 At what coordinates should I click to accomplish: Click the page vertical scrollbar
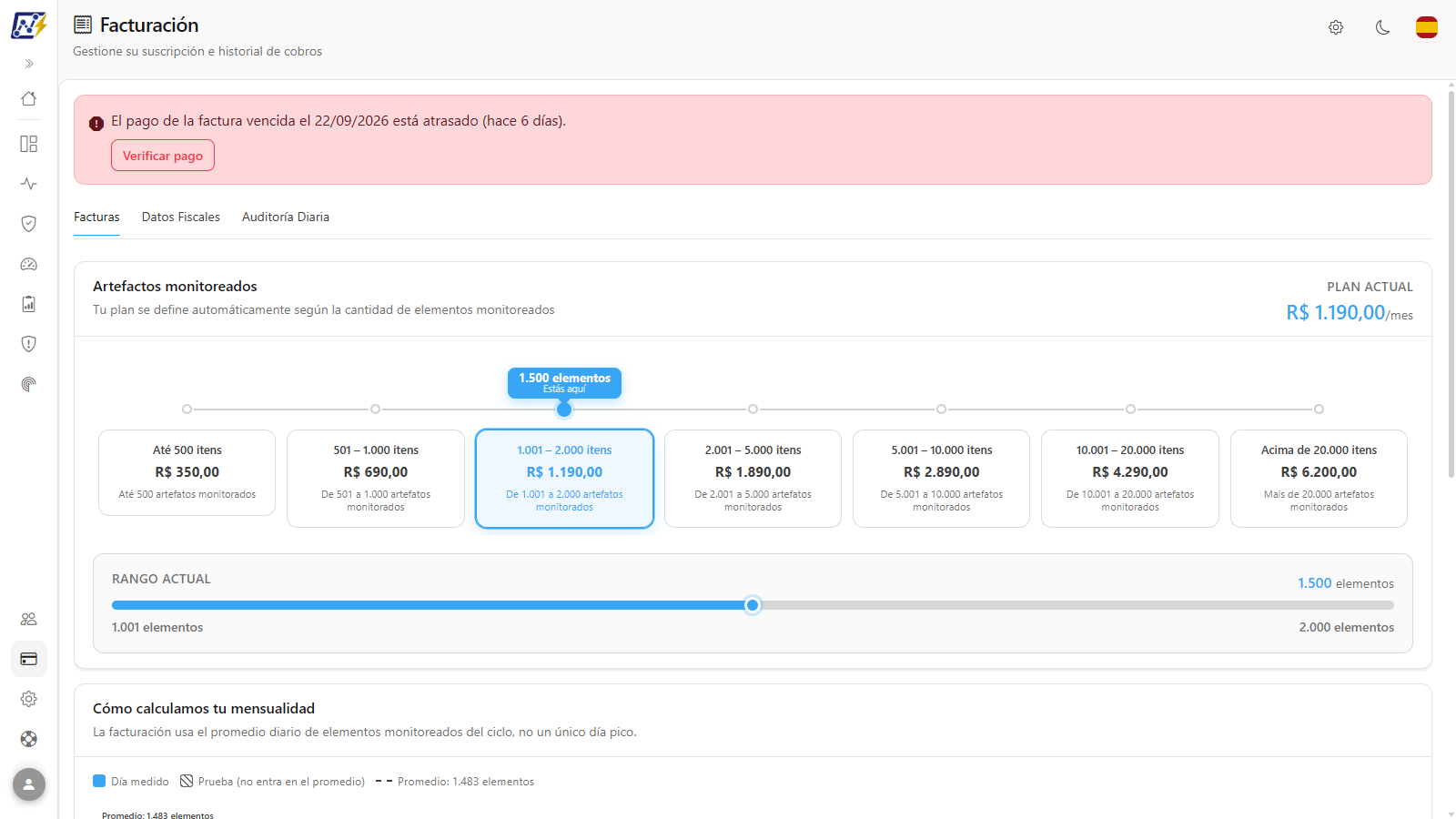tap(1451, 282)
